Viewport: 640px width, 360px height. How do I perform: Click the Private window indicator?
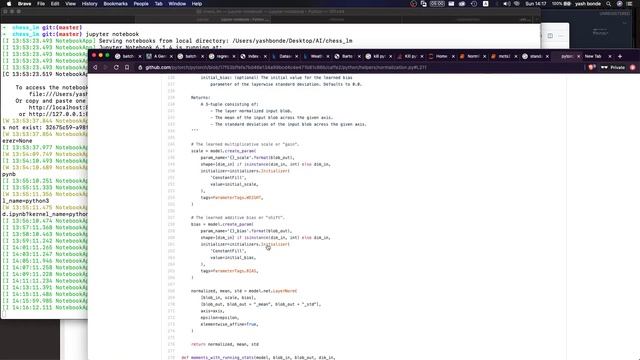pyautogui.click(x=613, y=67)
